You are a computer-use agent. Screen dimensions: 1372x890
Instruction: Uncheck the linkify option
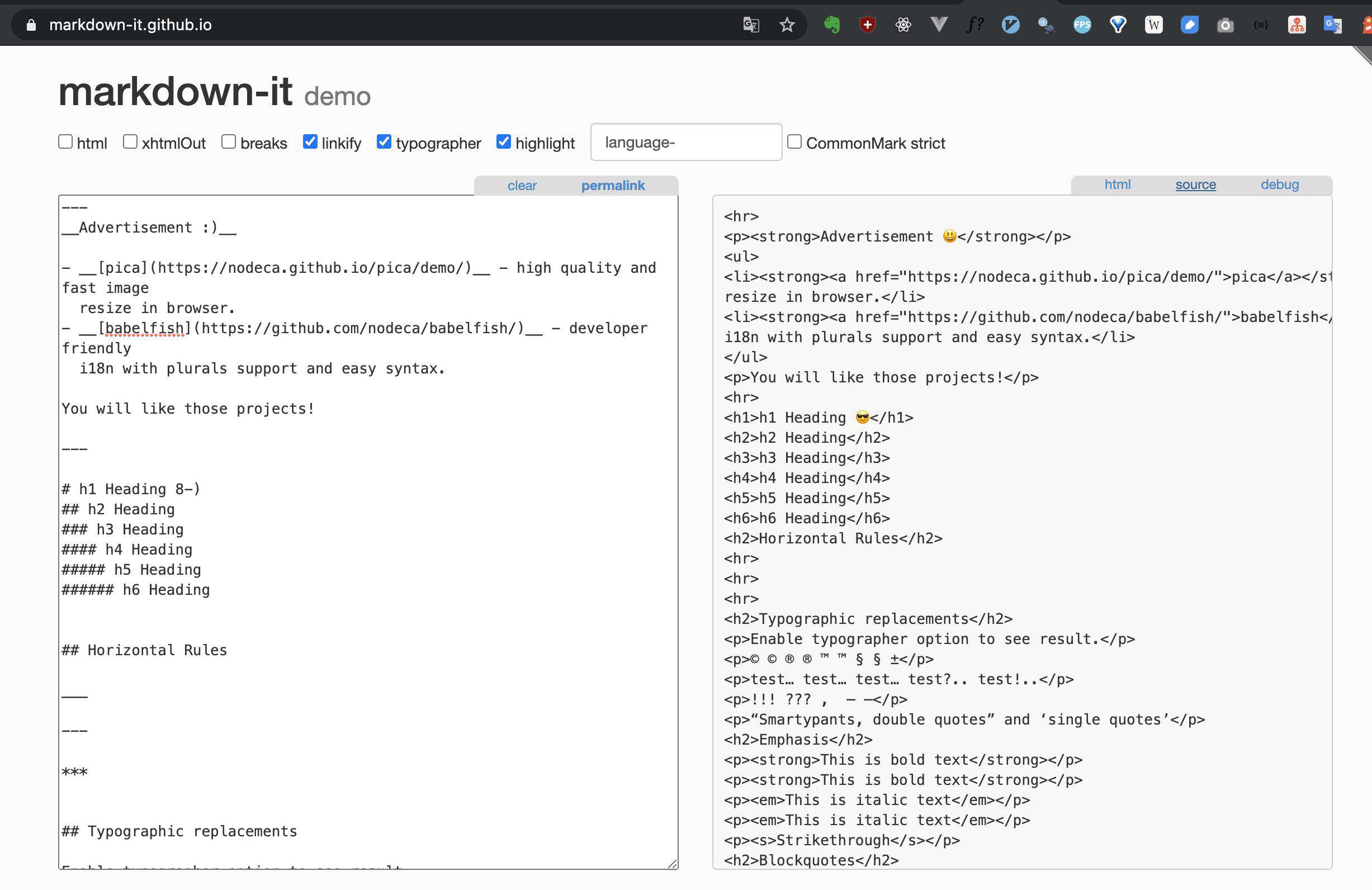click(x=310, y=141)
